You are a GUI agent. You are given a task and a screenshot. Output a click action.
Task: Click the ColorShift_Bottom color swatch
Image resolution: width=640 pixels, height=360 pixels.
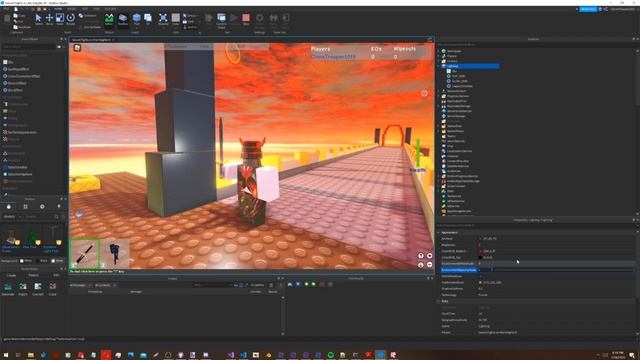click(x=480, y=251)
